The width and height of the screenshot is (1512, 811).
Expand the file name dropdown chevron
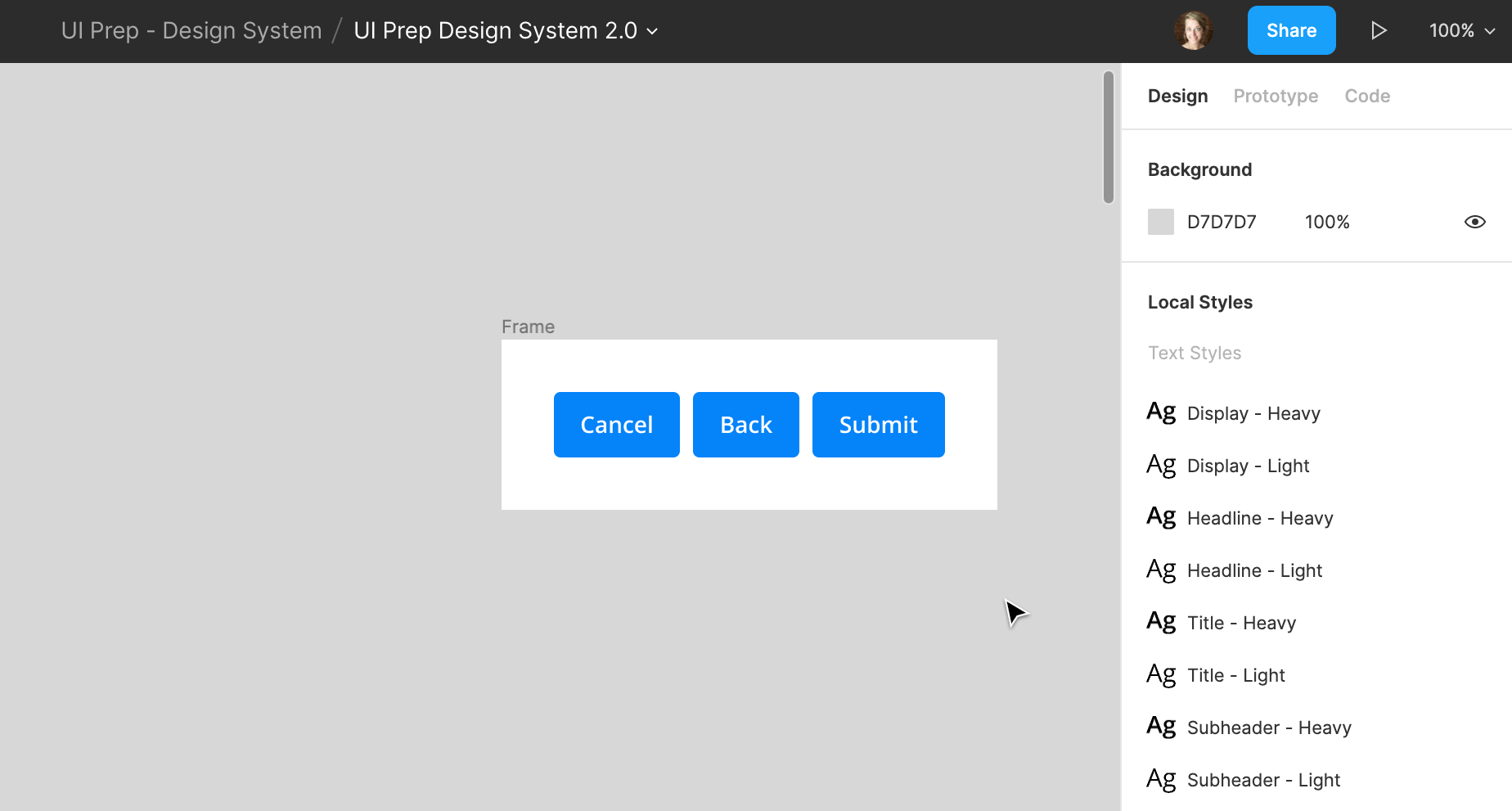click(652, 31)
